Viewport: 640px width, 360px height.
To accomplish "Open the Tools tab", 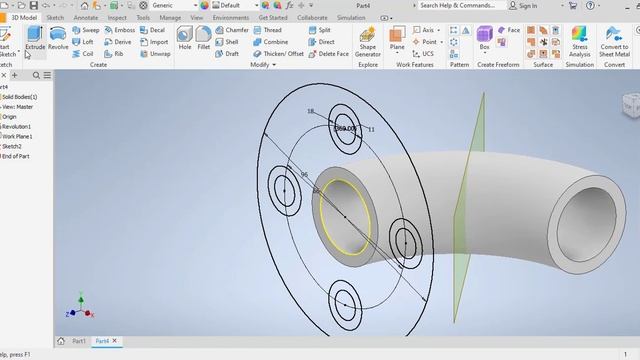I will coord(143,18).
